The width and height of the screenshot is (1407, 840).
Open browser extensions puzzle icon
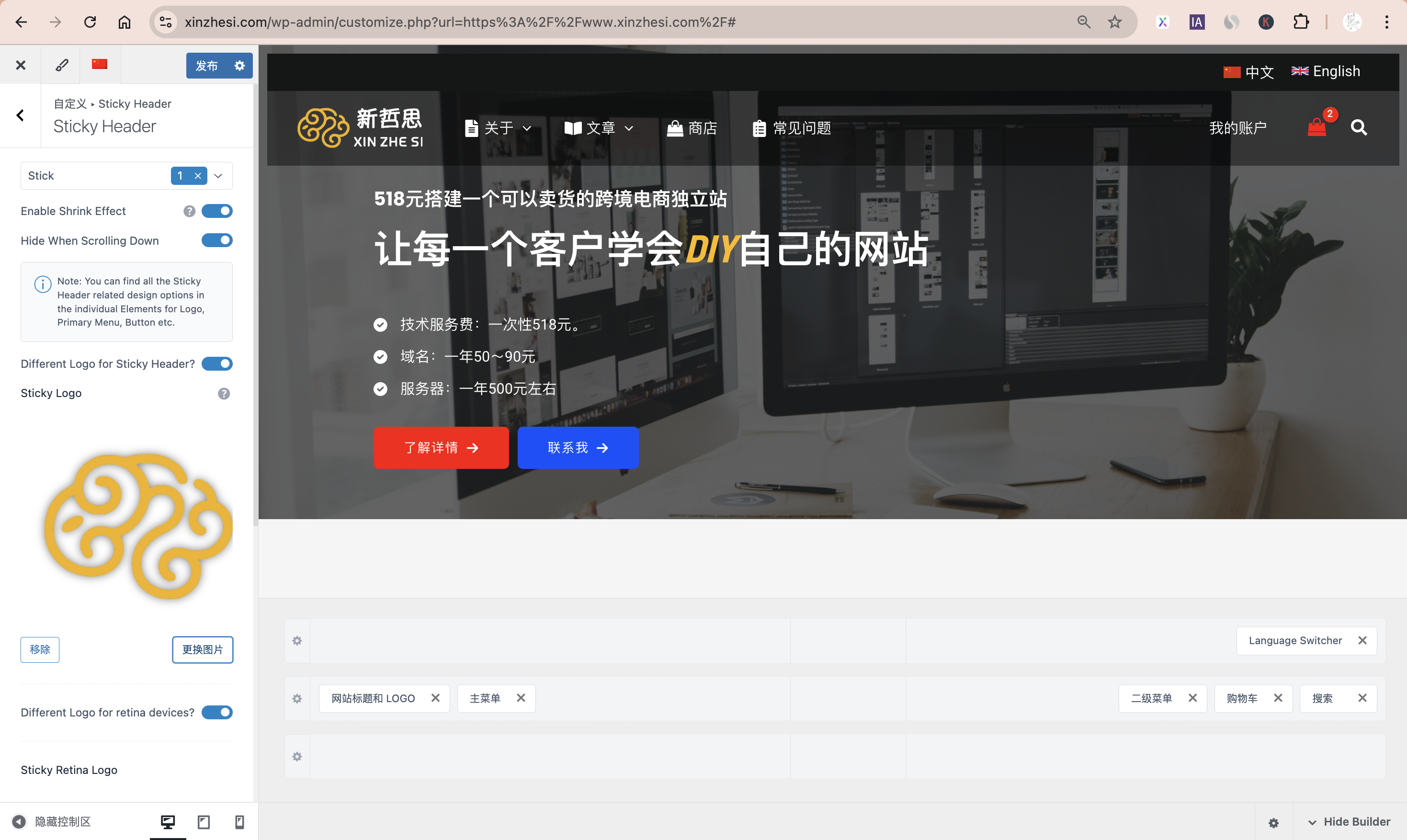1301,22
